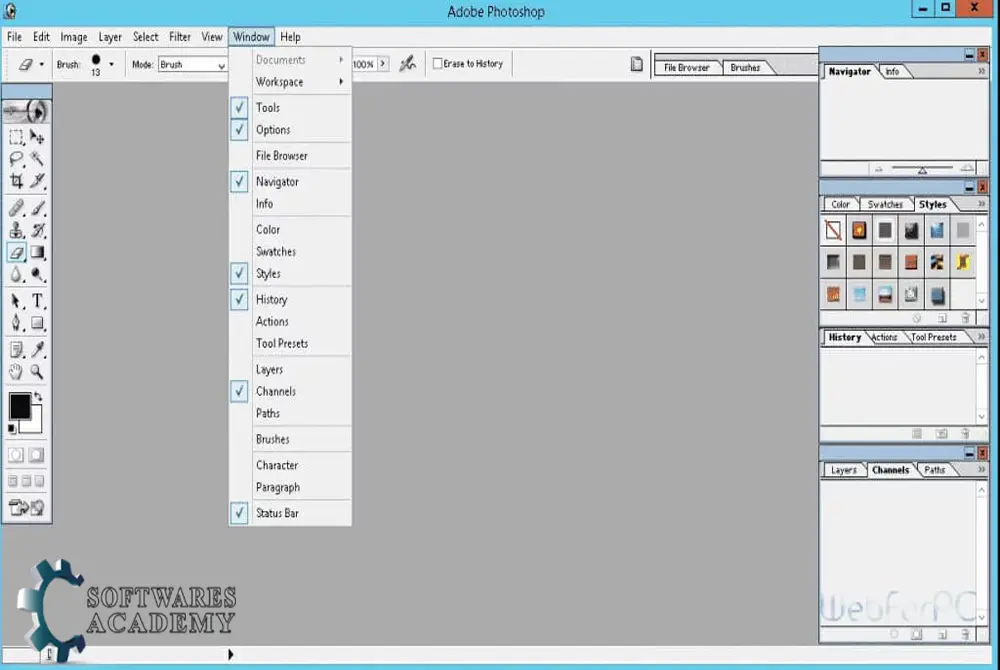Select the Eyedropper tool
This screenshot has width=1000, height=670.
37,349
